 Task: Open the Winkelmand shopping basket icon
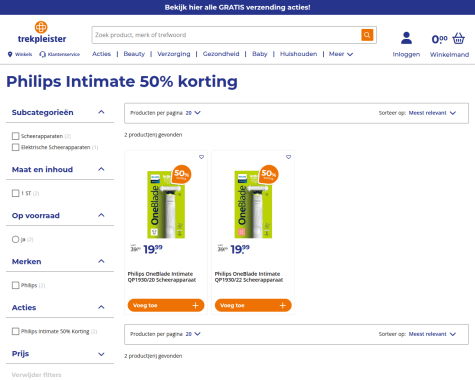458,38
